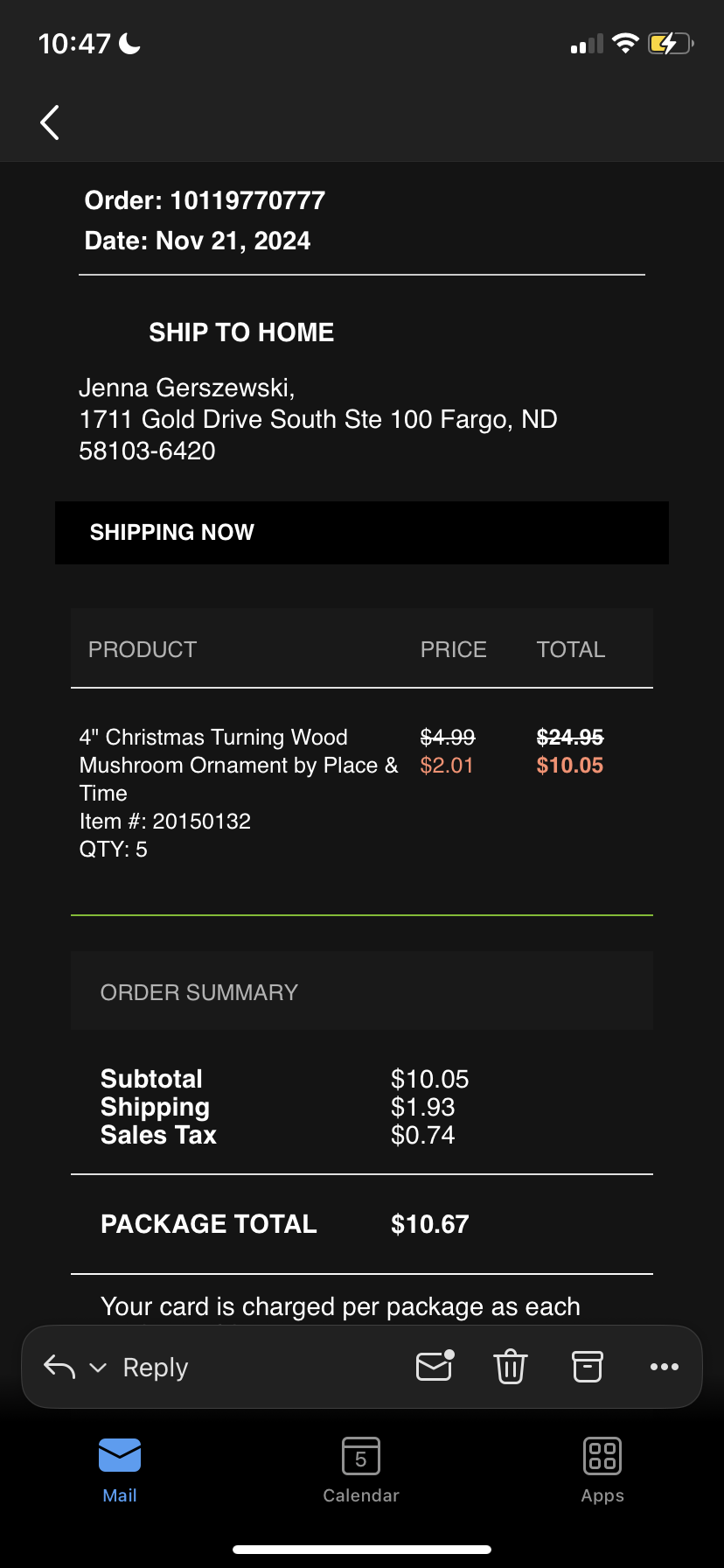Mark the email as unread
724x1568 pixels.
[x=435, y=1366]
